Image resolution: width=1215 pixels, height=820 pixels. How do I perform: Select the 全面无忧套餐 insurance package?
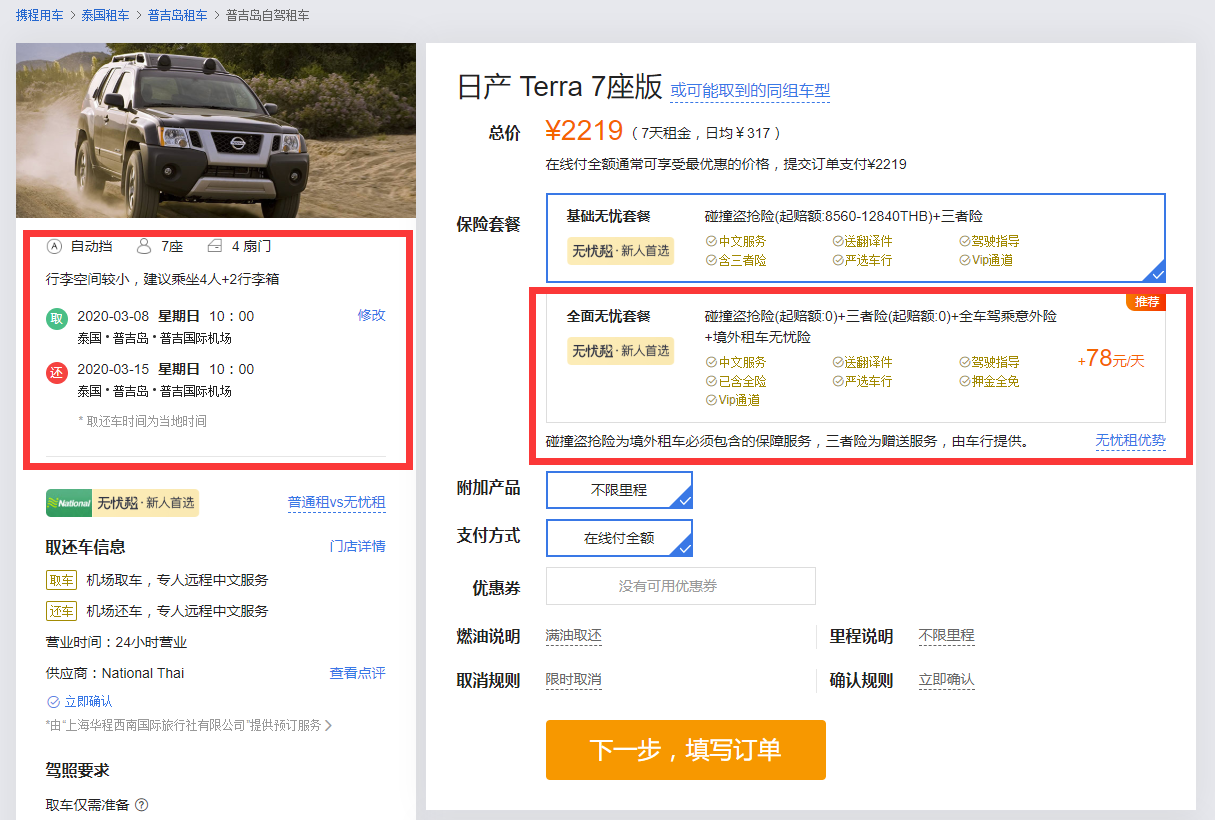[x=855, y=358]
